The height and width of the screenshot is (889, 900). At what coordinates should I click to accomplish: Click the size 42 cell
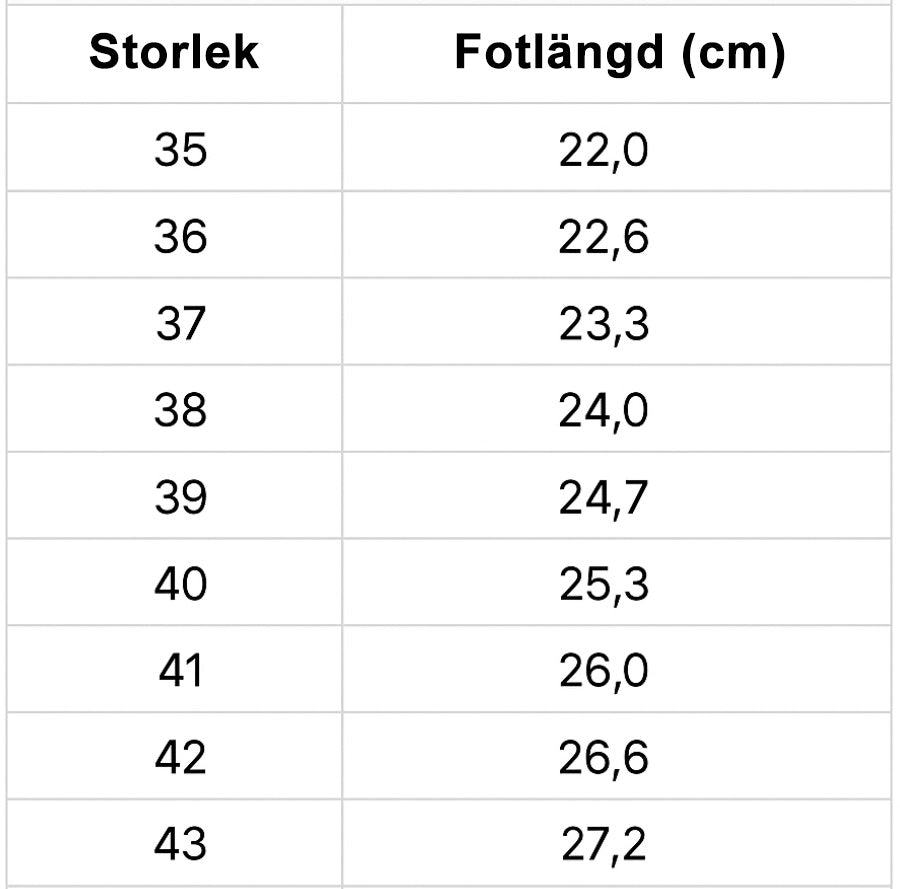tap(181, 758)
